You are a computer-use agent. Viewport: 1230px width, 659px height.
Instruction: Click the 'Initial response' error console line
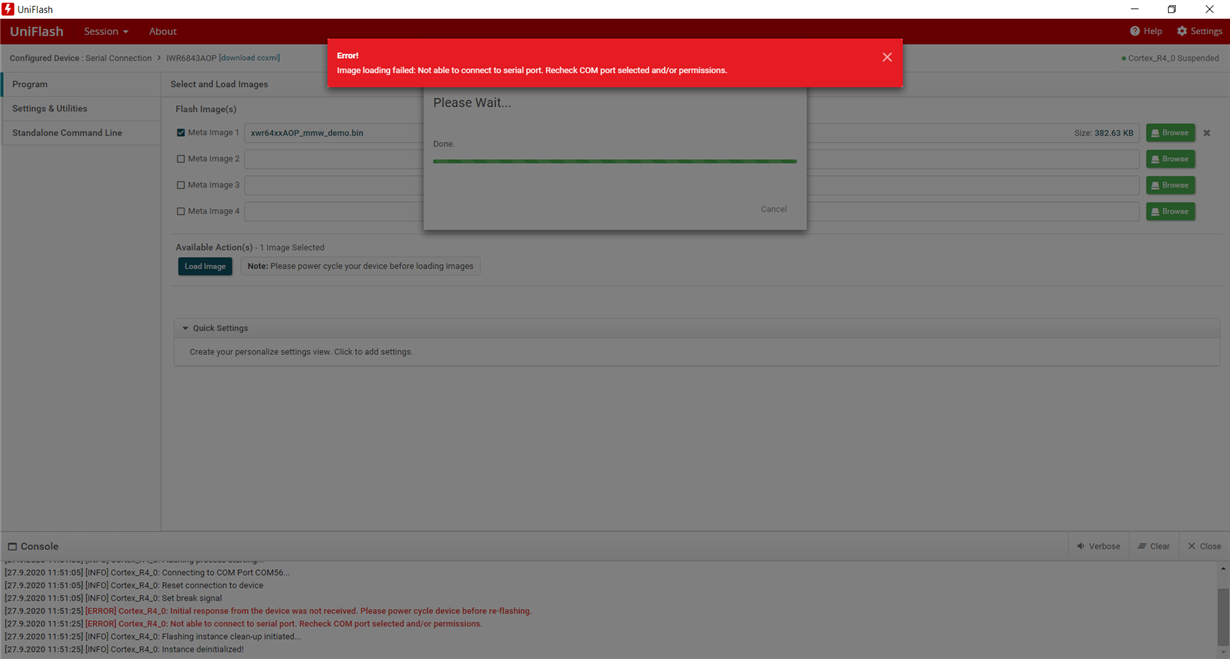tap(268, 611)
